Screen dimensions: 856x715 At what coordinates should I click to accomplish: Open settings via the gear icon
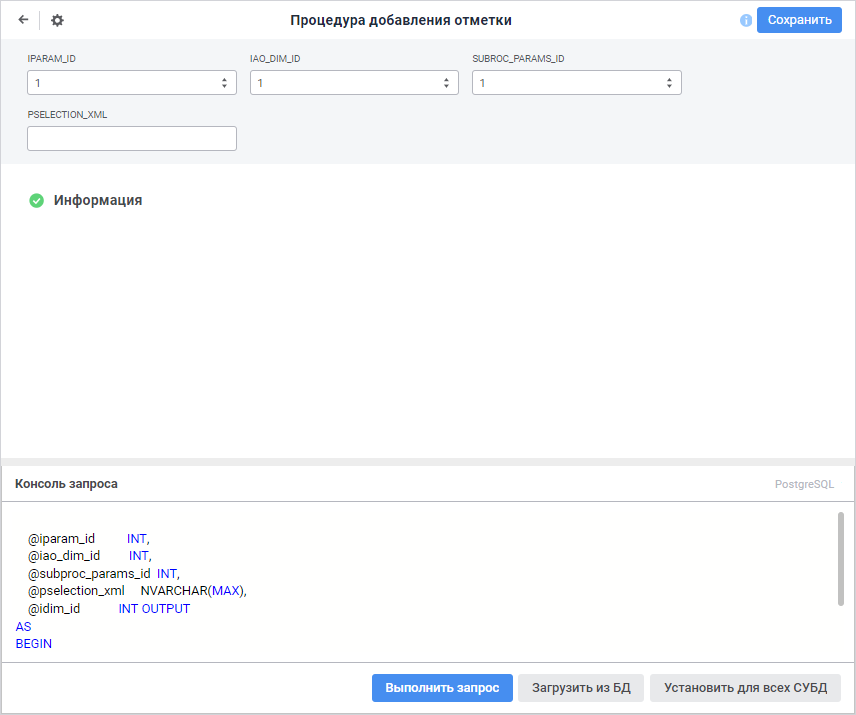57,20
